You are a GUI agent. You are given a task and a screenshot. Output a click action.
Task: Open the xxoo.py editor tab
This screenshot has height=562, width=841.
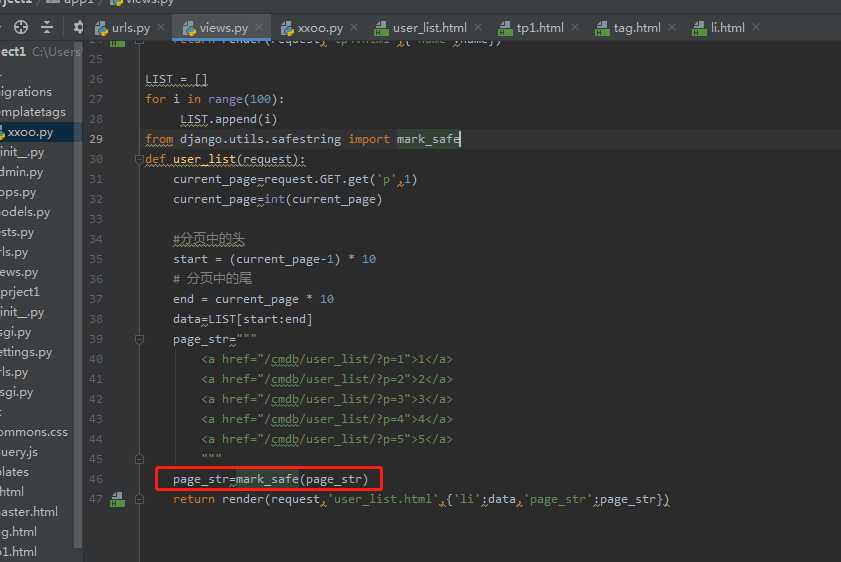pyautogui.click(x=320, y=27)
